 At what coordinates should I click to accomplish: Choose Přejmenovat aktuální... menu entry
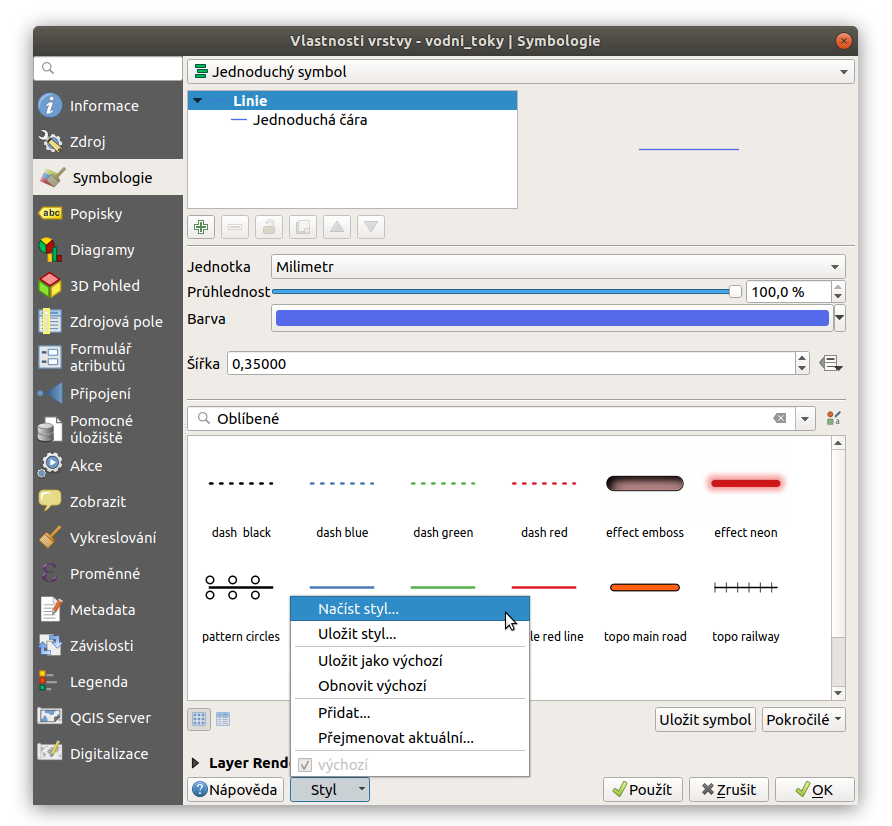click(410, 738)
